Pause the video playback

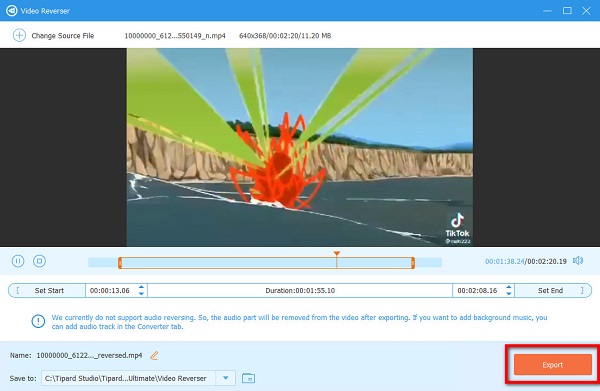[18, 261]
